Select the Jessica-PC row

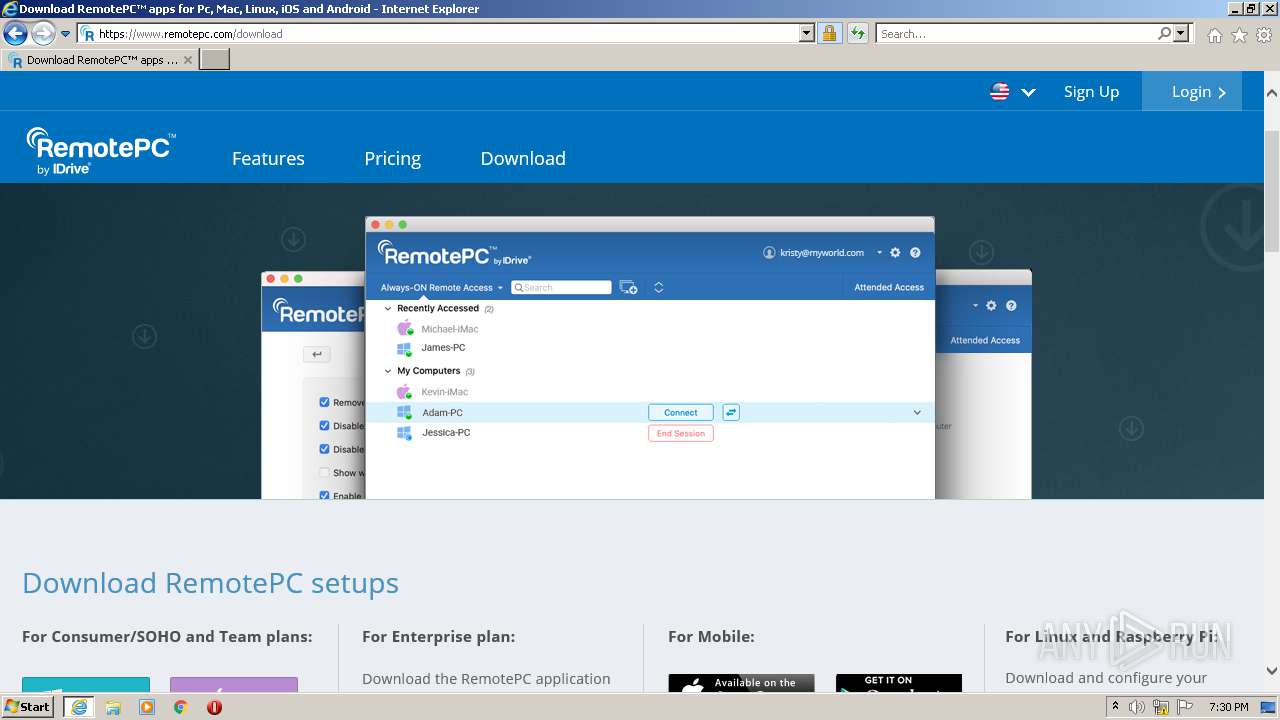coord(650,433)
